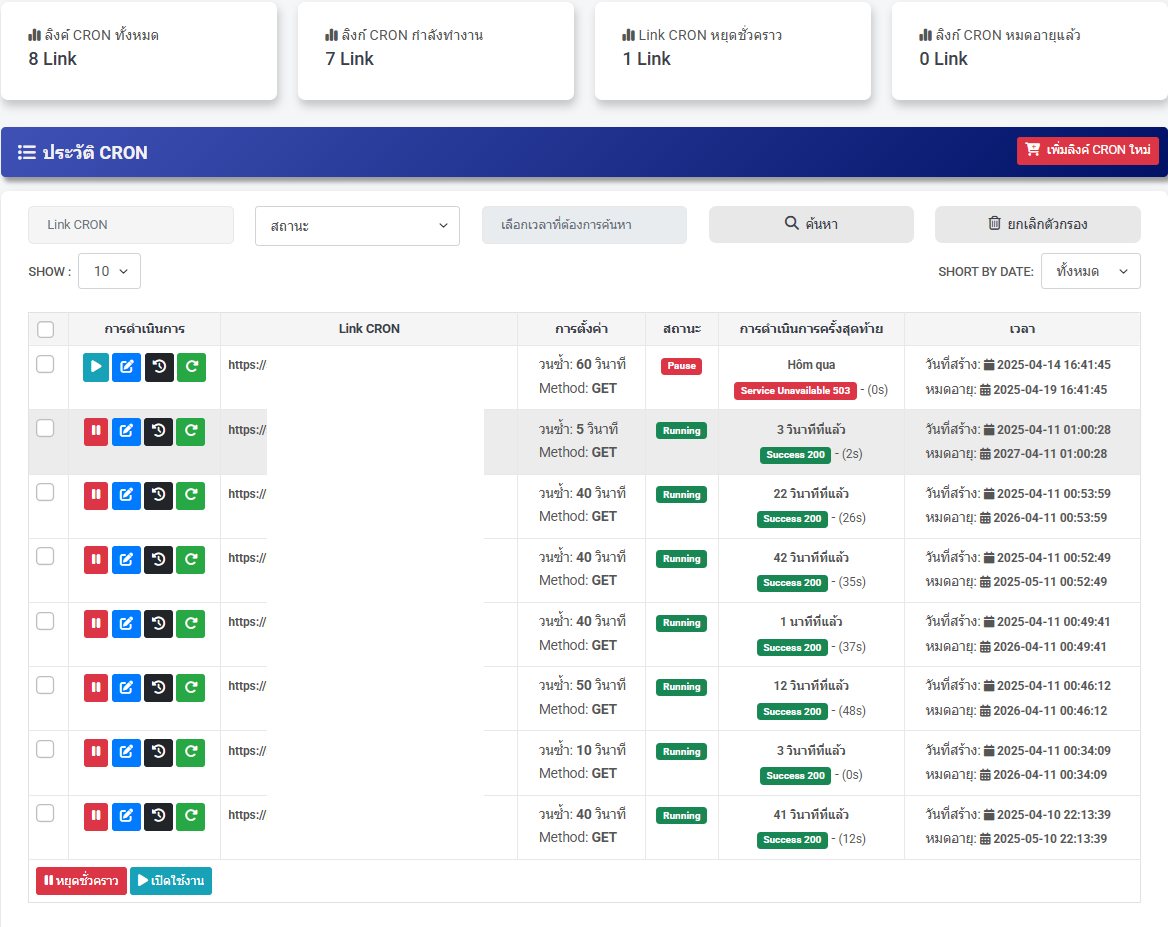Click the เวลา column header
Image resolution: width=1168 pixels, height=927 pixels.
[x=1022, y=329]
